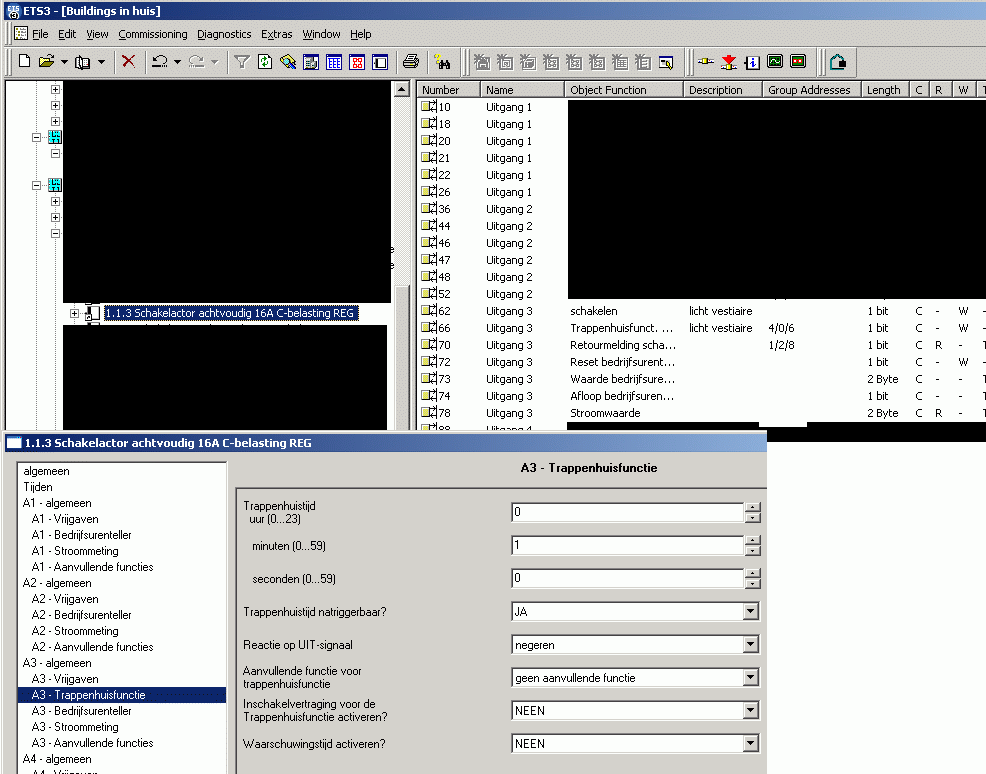Click object icon of row 62
986x774 pixels.
(x=429, y=311)
